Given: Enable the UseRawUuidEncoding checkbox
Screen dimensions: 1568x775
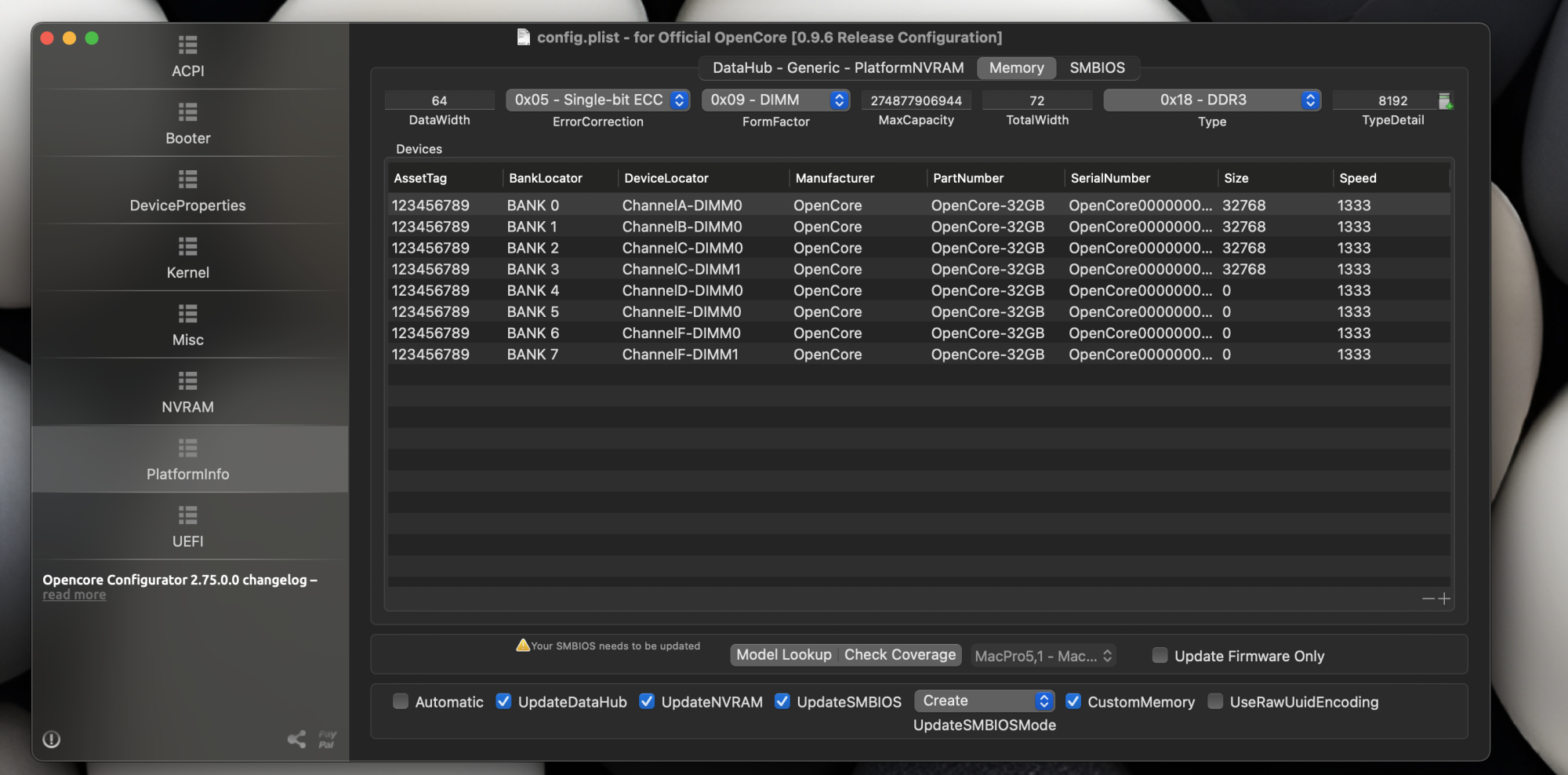Looking at the screenshot, I should click(x=1215, y=701).
